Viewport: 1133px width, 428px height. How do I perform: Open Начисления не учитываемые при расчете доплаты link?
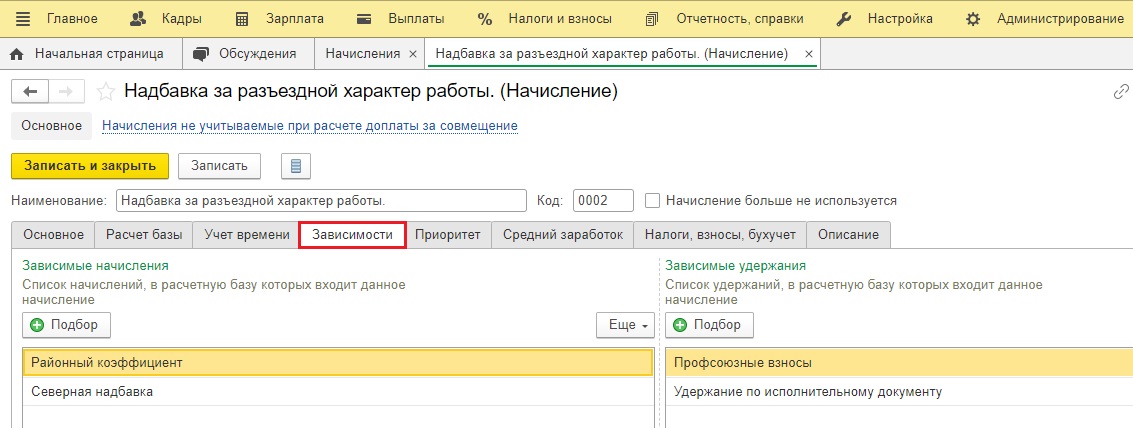[x=310, y=126]
